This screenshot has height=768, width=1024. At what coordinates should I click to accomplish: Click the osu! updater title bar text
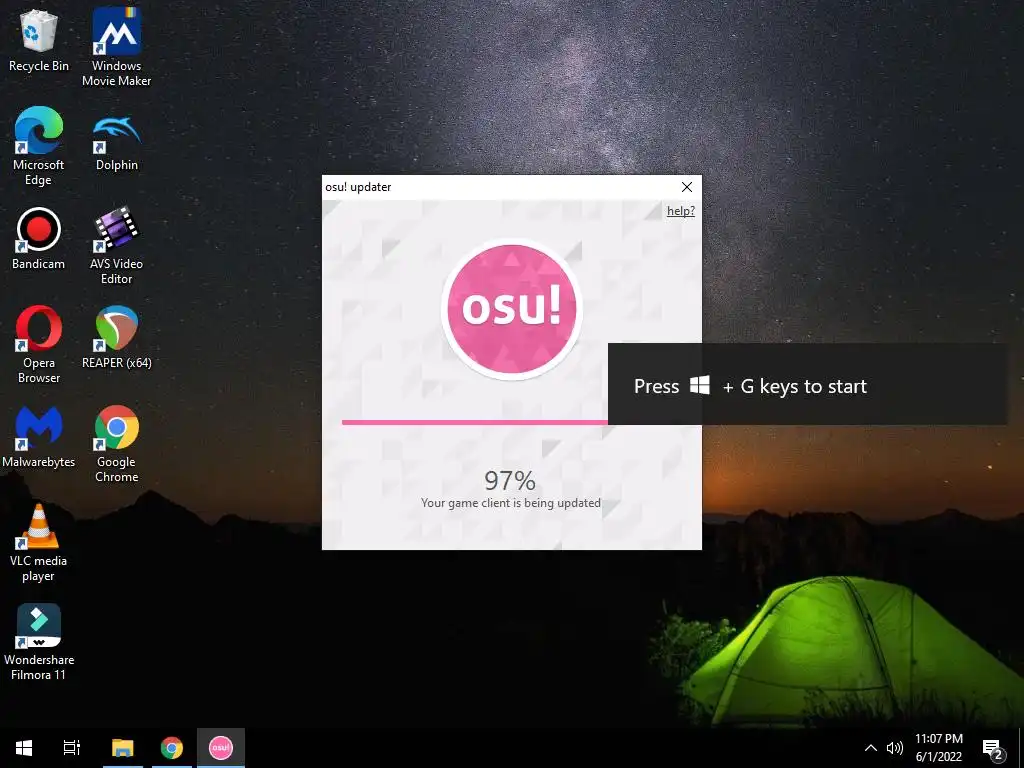(358, 187)
